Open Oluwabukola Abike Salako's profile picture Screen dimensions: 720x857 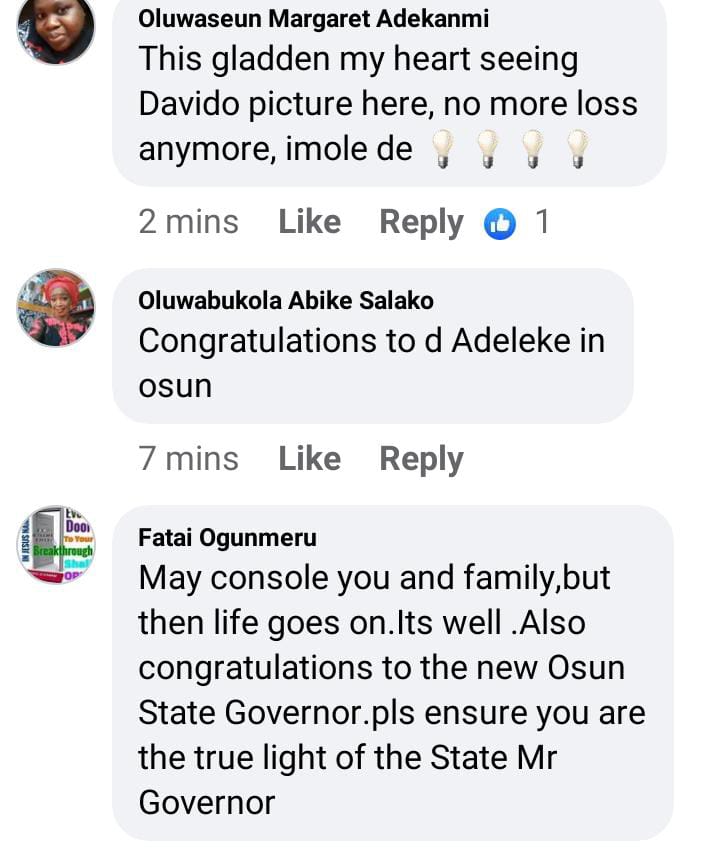point(56,307)
